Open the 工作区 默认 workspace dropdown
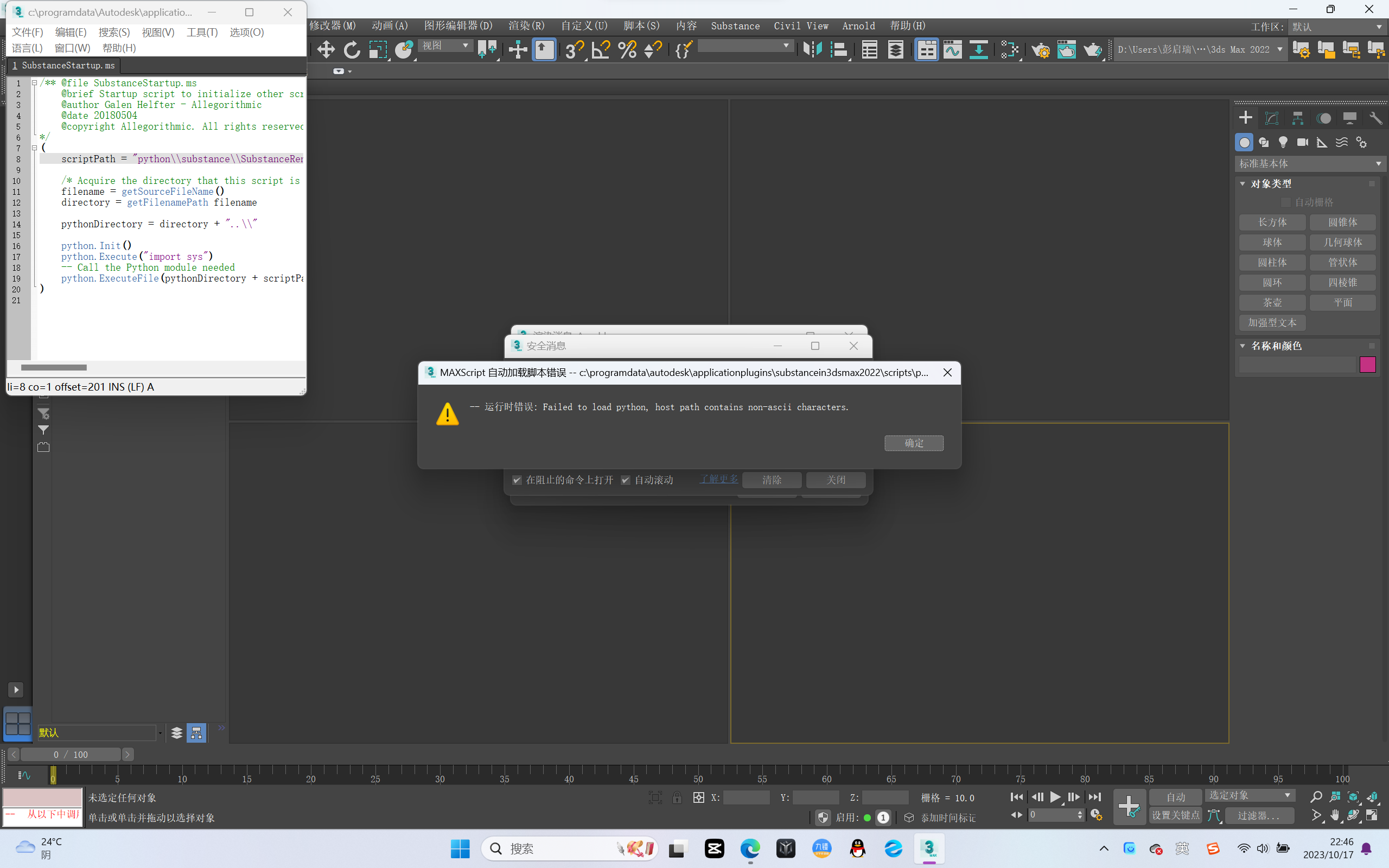The image size is (1389, 868). pos(1337,27)
